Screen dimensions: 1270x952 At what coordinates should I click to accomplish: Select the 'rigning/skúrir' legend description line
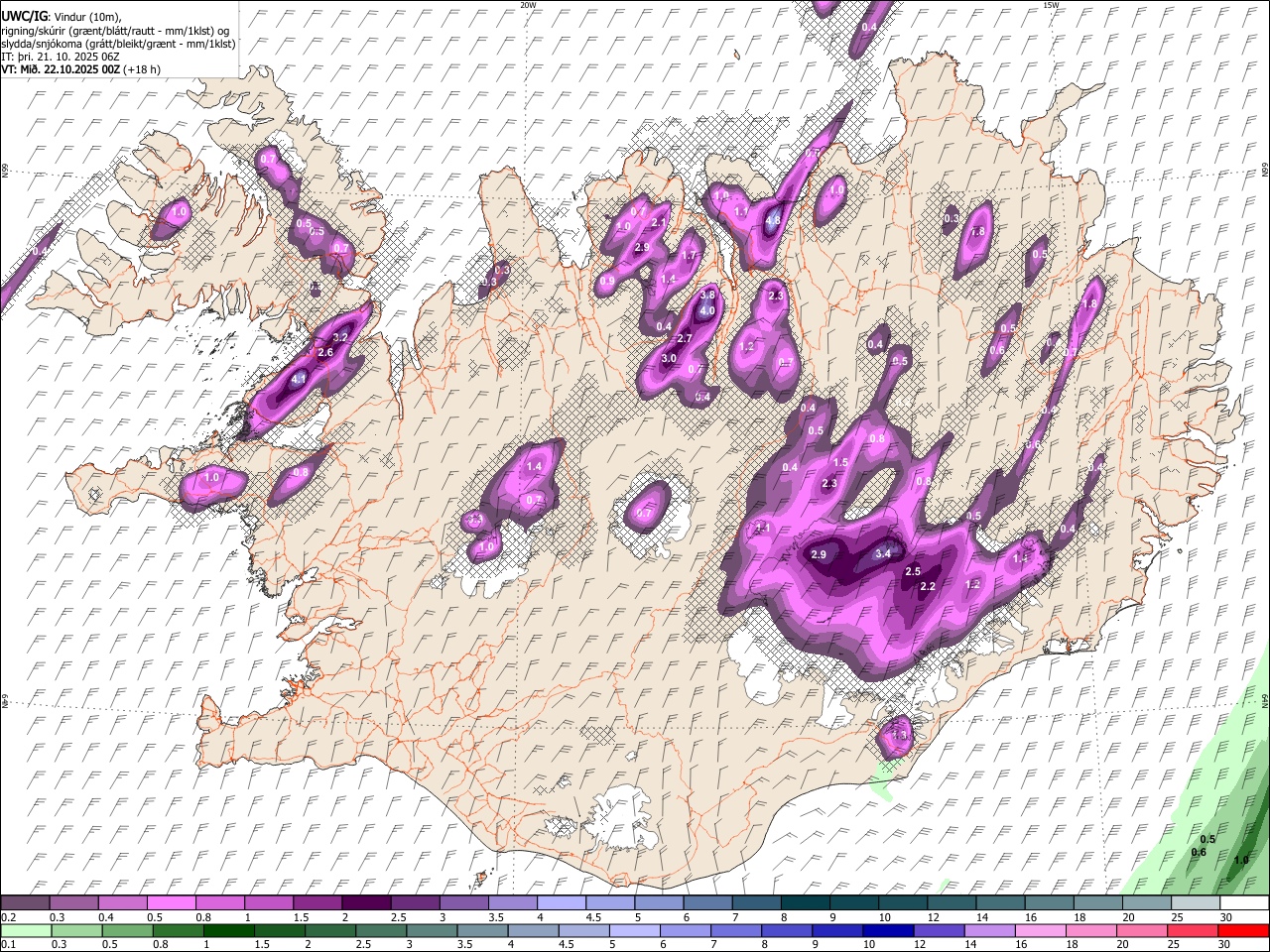tap(117, 31)
